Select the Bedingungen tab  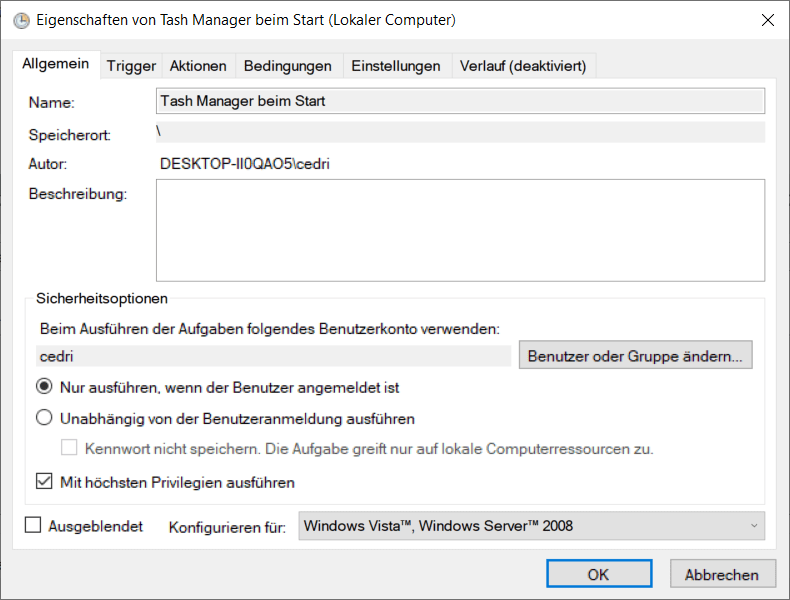pos(287,66)
